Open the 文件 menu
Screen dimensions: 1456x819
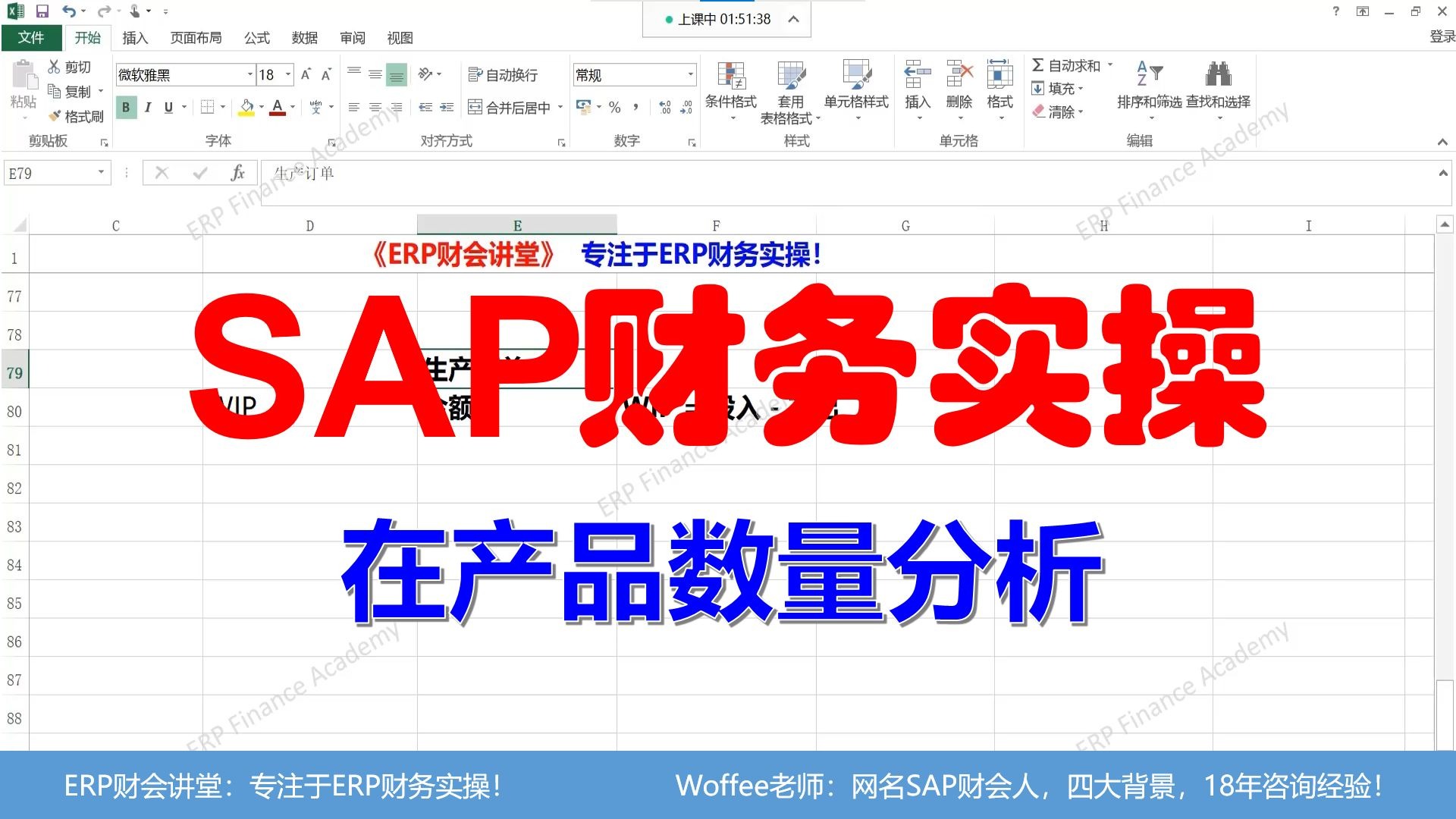click(x=32, y=37)
